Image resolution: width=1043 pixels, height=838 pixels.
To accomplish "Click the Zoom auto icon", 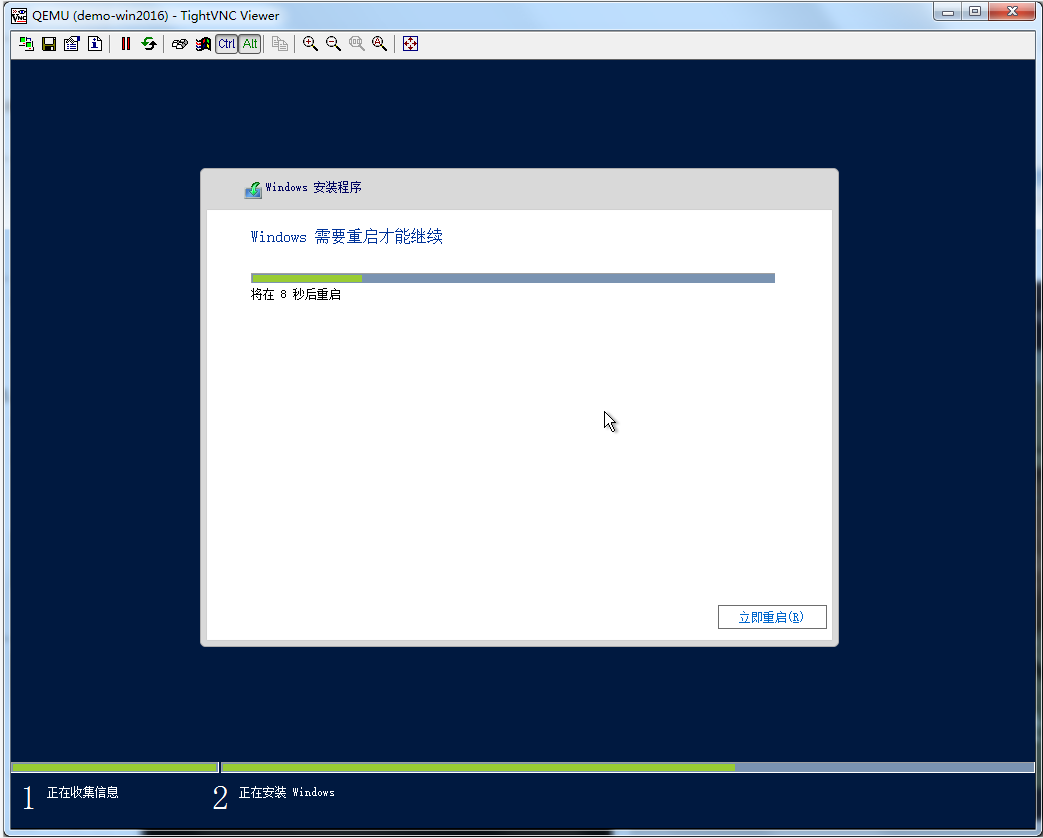I will coord(379,44).
